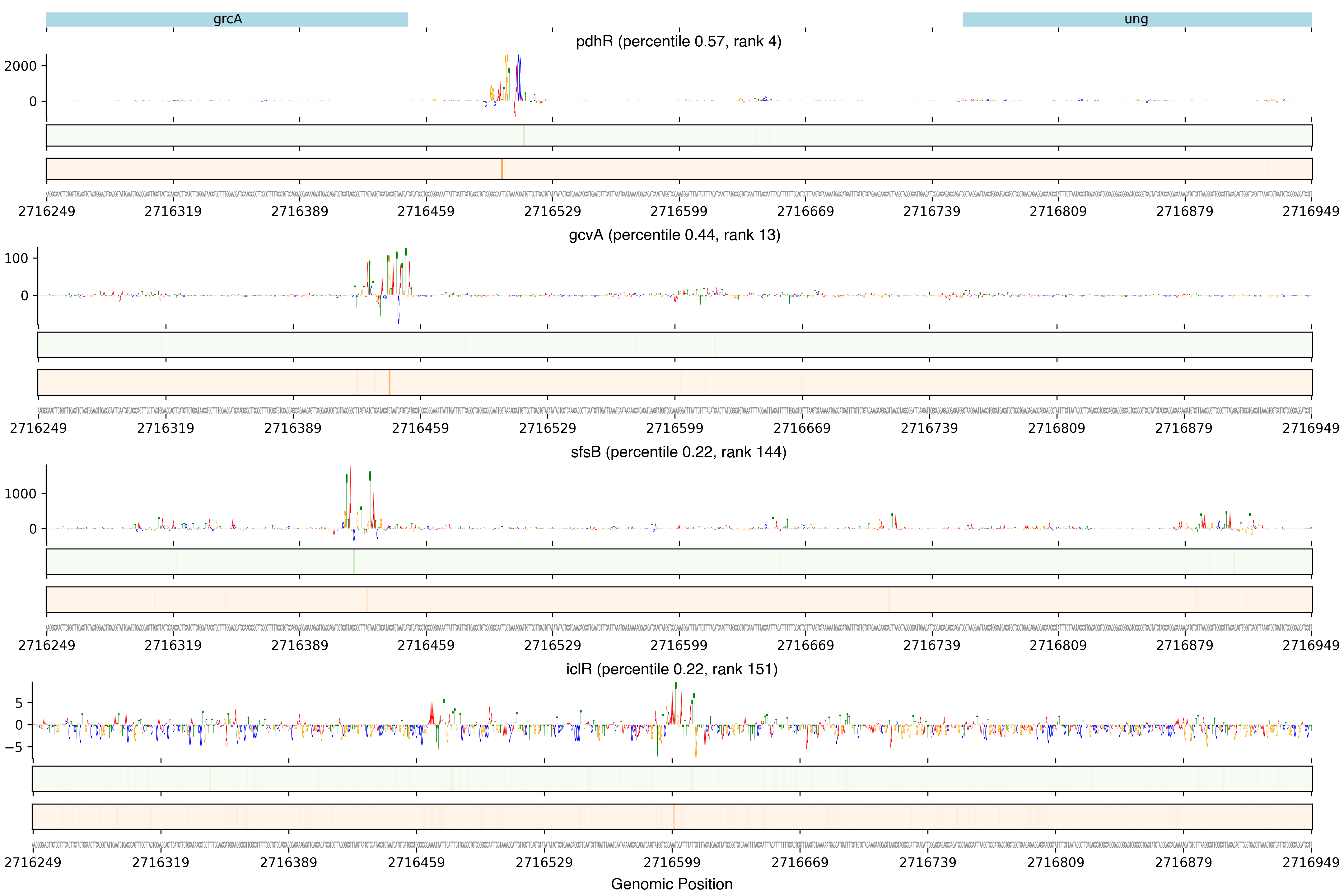Click the ung gene annotation bar
The width and height of the screenshot is (1344, 896).
point(1136,19)
